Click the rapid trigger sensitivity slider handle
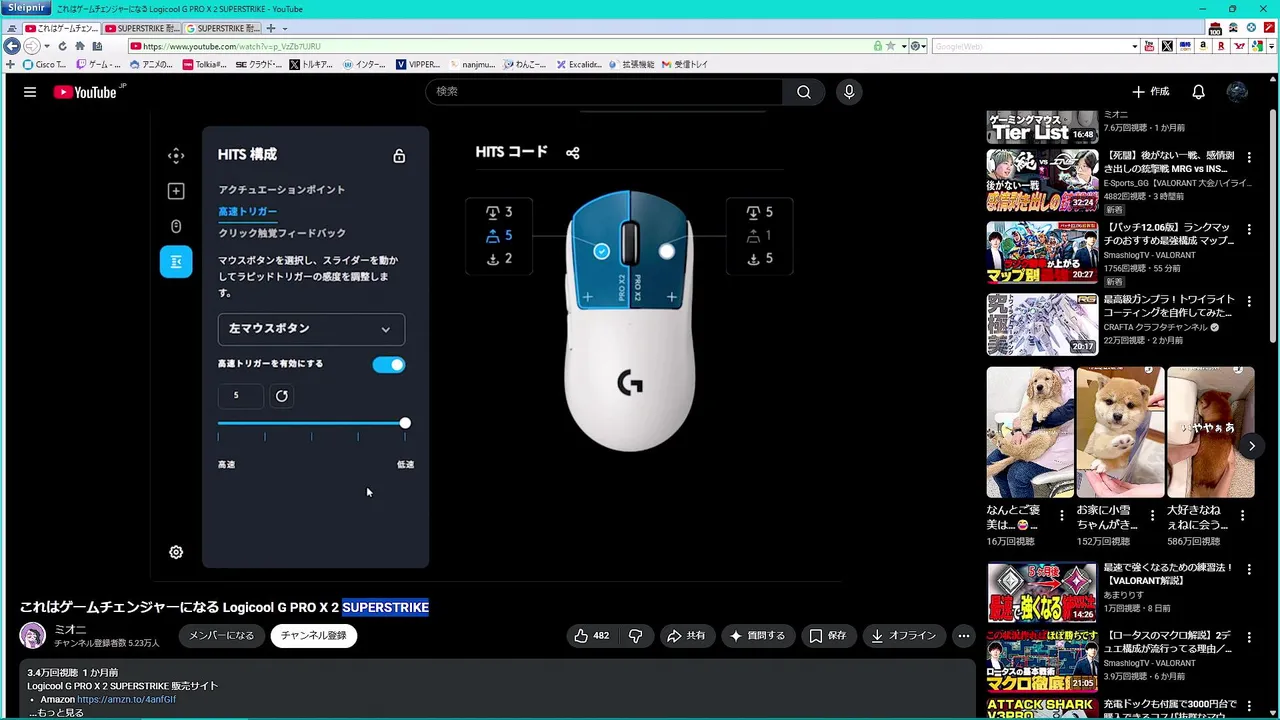Screen dimensions: 1280x720 pos(405,423)
